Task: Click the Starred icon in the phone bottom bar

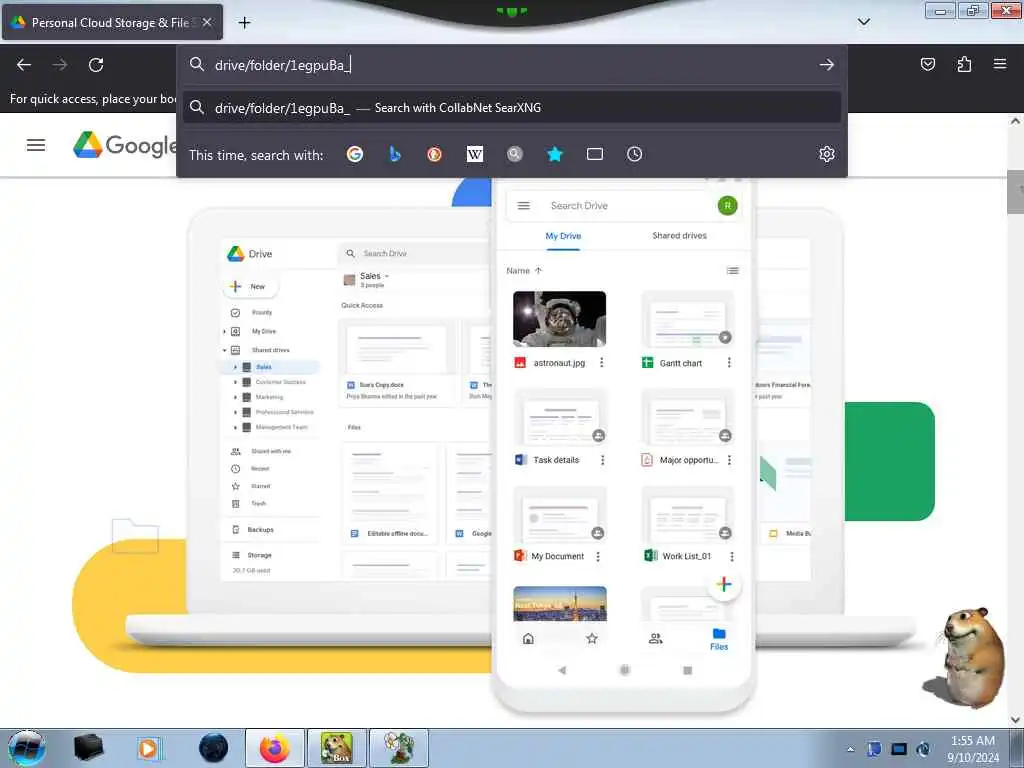Action: coord(592,639)
